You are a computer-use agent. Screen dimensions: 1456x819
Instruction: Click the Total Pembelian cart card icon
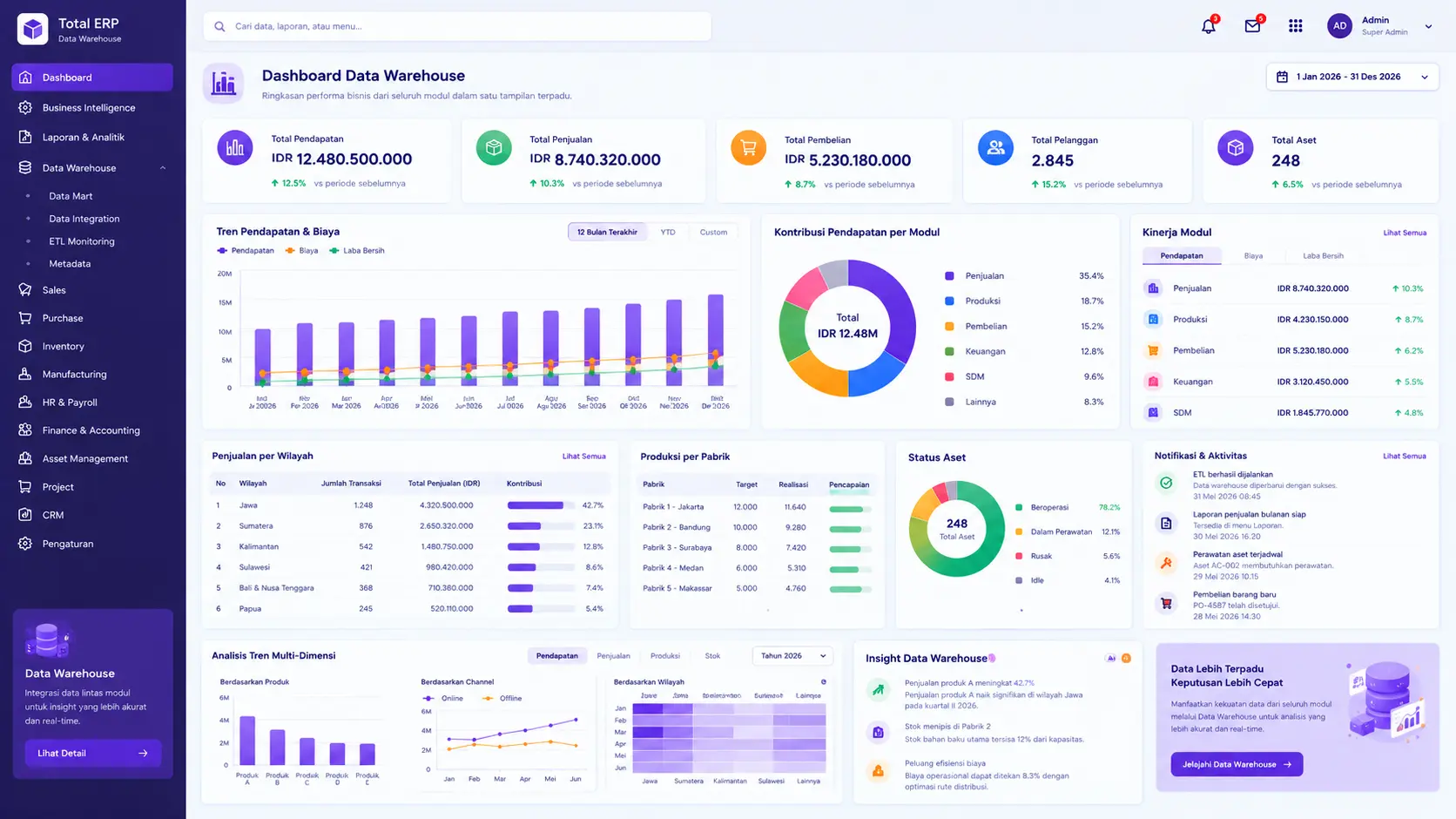click(748, 148)
